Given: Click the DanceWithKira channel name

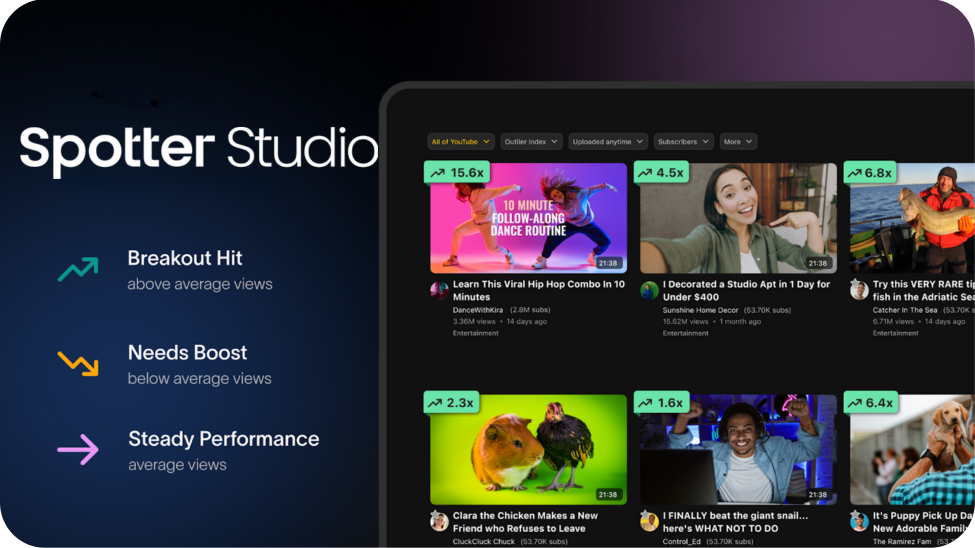Looking at the screenshot, I should click(478, 310).
